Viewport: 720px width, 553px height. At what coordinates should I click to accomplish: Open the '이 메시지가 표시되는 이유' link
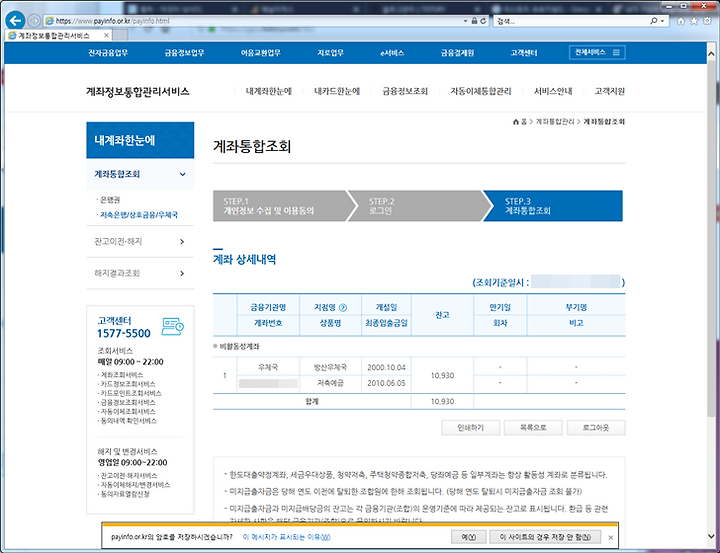(x=286, y=537)
